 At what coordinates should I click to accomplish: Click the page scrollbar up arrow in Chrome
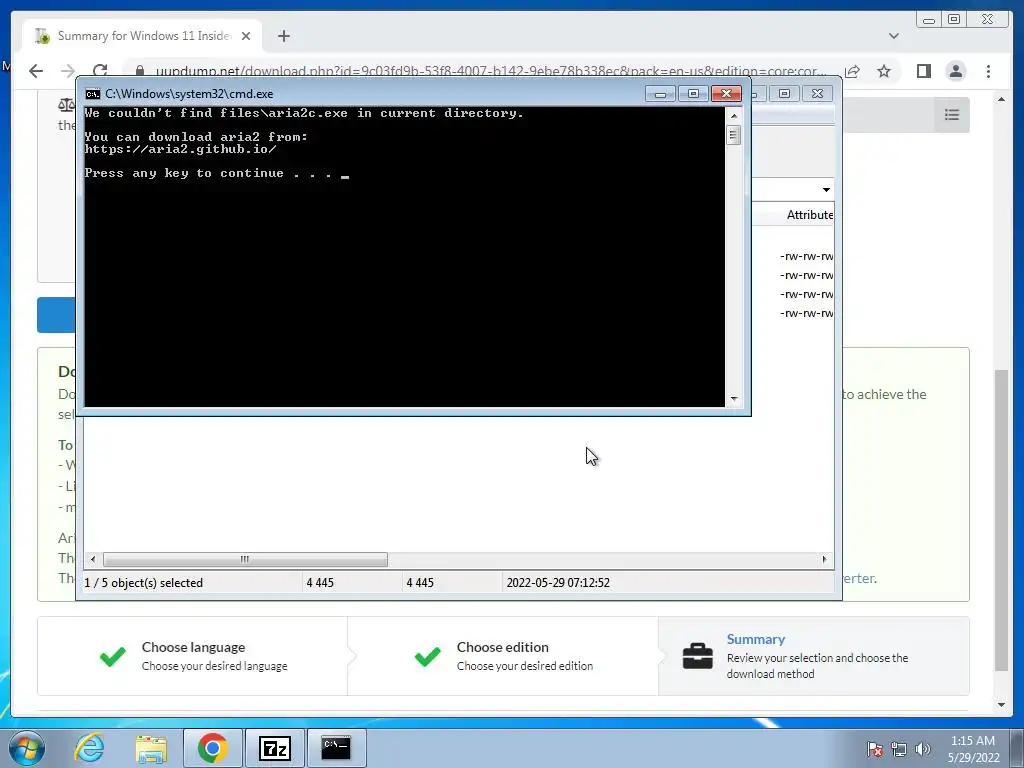pyautogui.click(x=1001, y=99)
